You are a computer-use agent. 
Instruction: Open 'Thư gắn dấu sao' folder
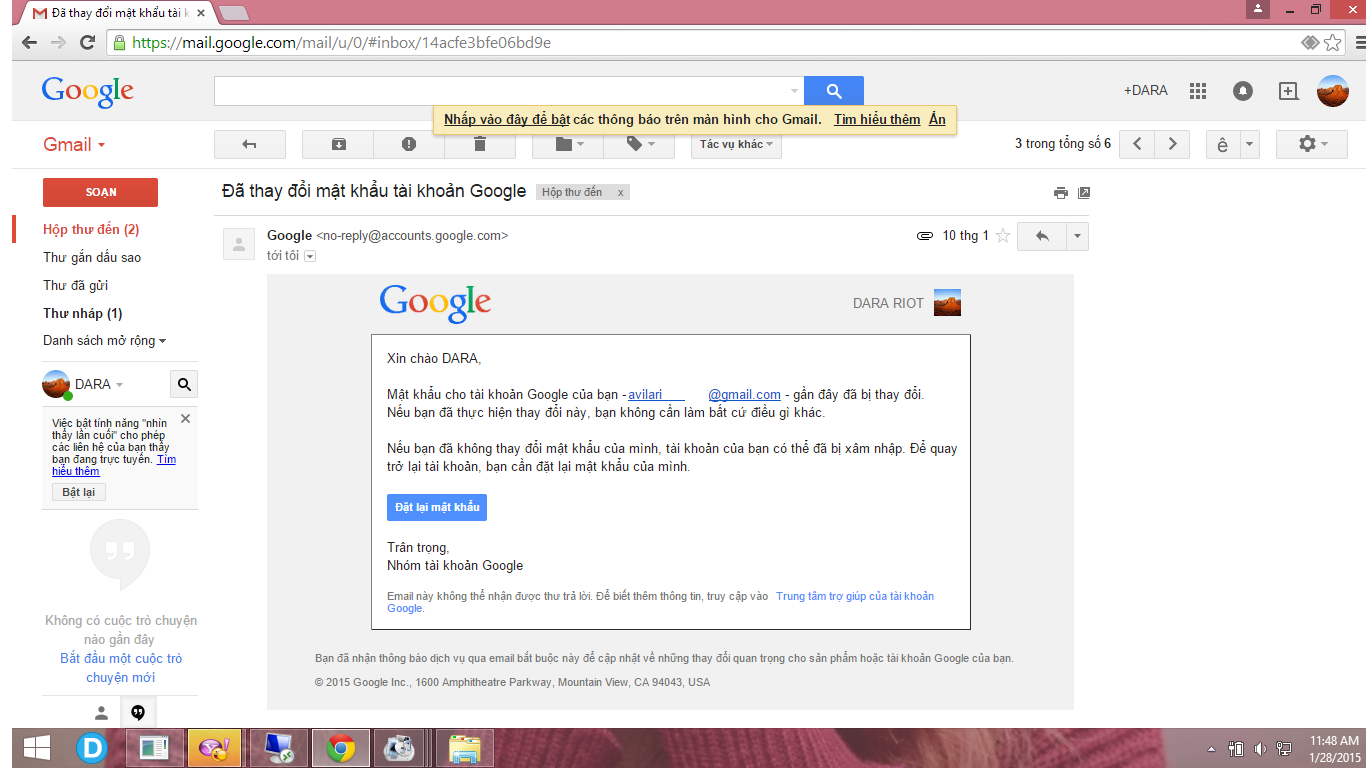[x=92, y=258]
